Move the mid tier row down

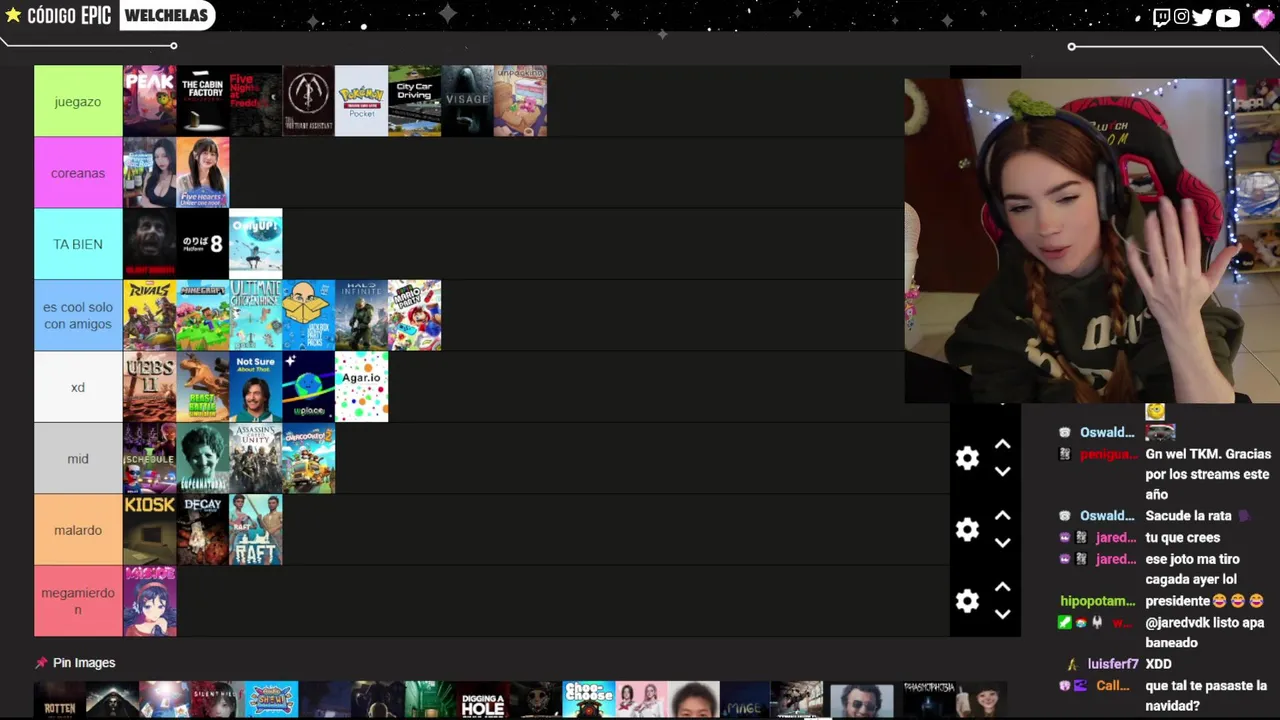(1002, 471)
